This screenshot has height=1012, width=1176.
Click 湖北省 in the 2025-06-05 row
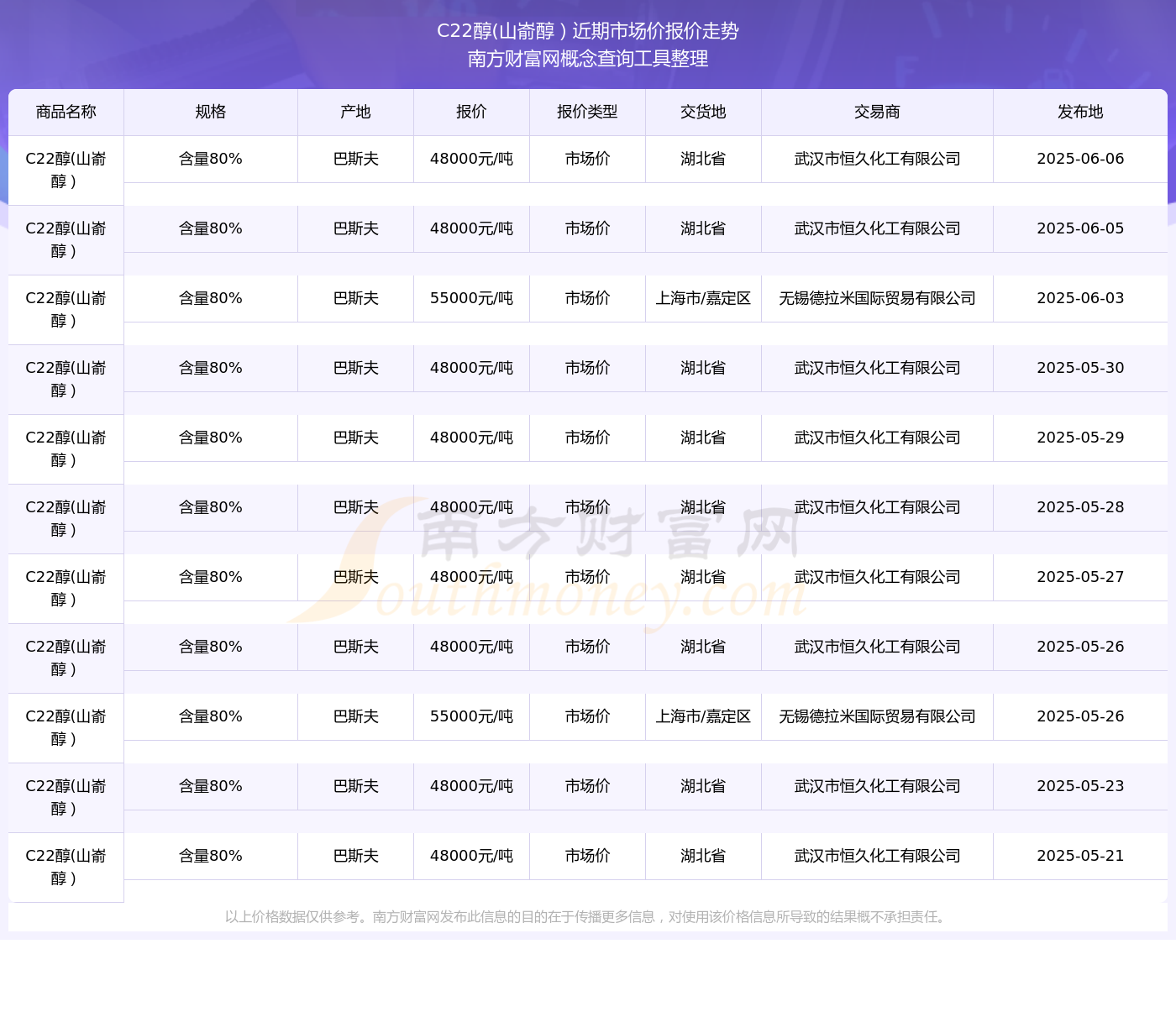coord(703,228)
